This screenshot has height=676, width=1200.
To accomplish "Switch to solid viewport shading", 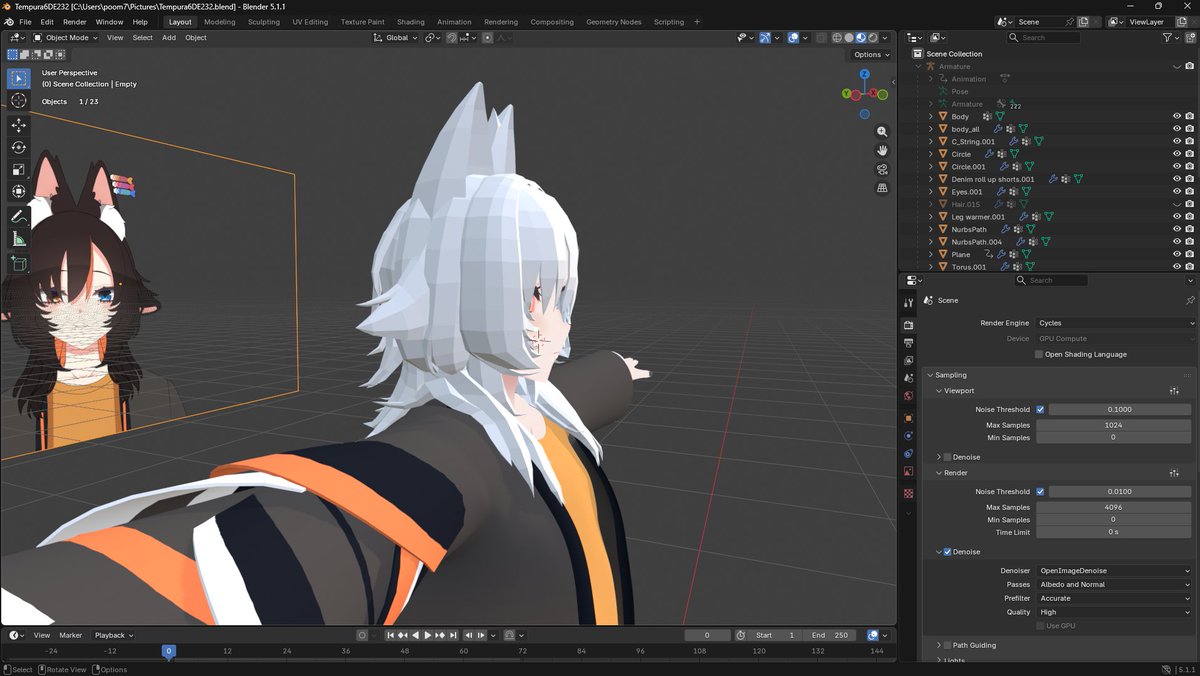I will 849,38.
